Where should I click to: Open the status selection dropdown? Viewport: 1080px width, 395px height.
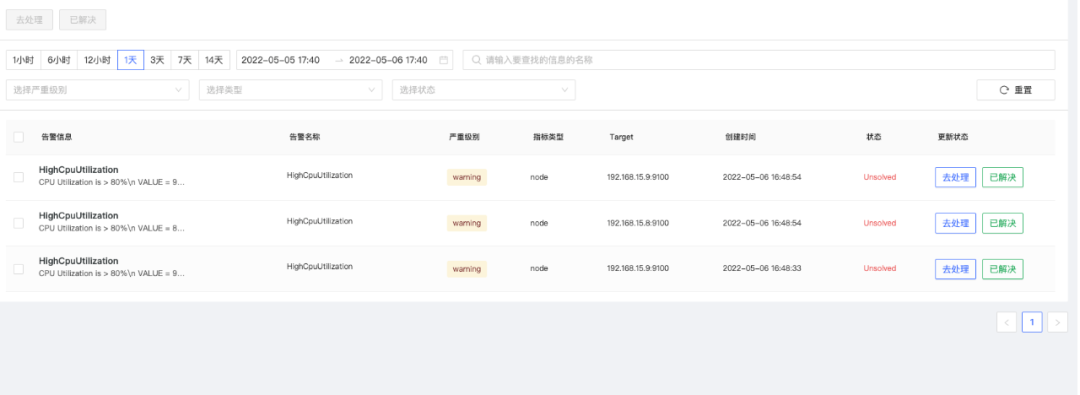(x=484, y=90)
